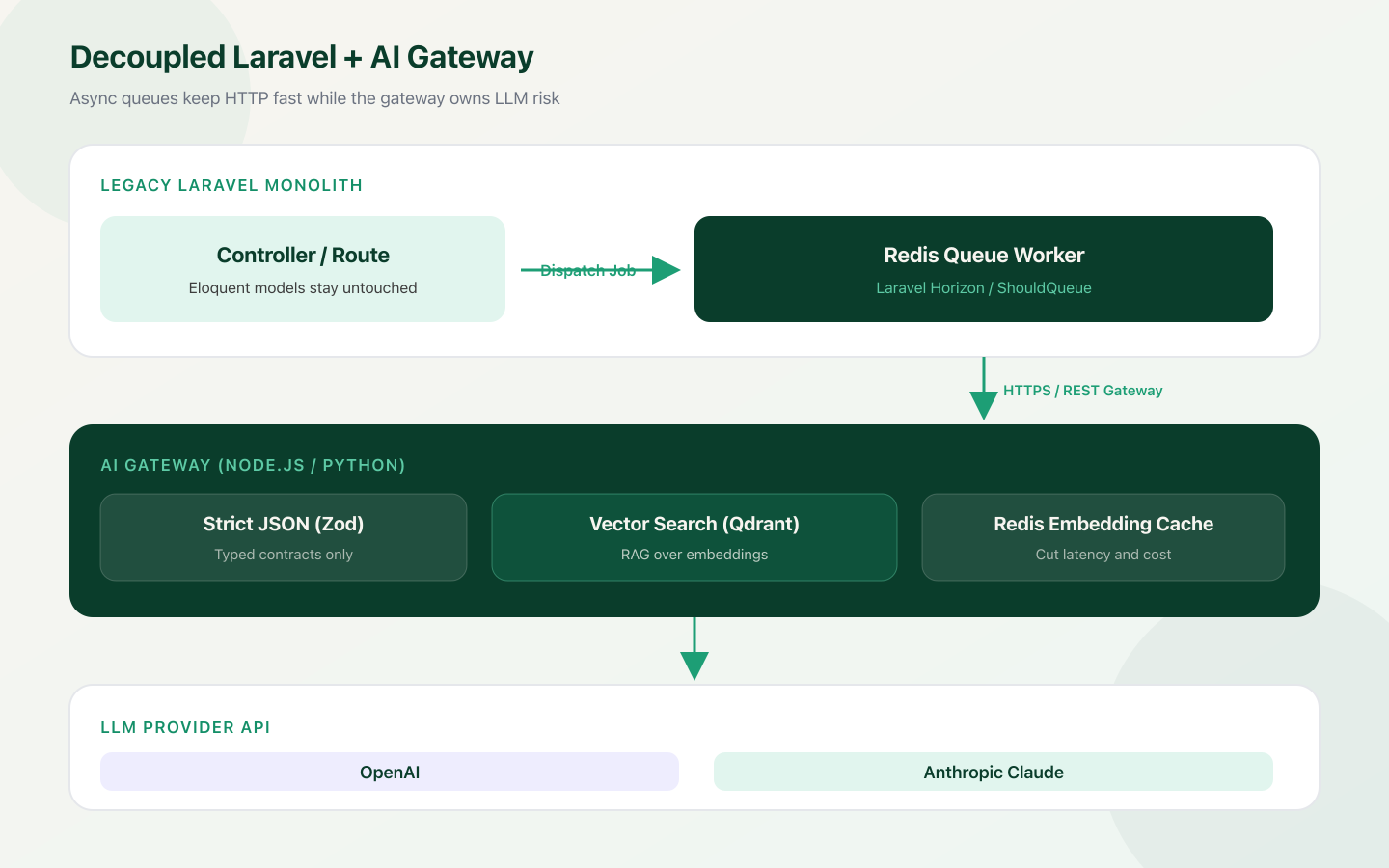Click the Dispatch Job label
Viewport: 1389px width, 868px height.
pyautogui.click(x=587, y=270)
